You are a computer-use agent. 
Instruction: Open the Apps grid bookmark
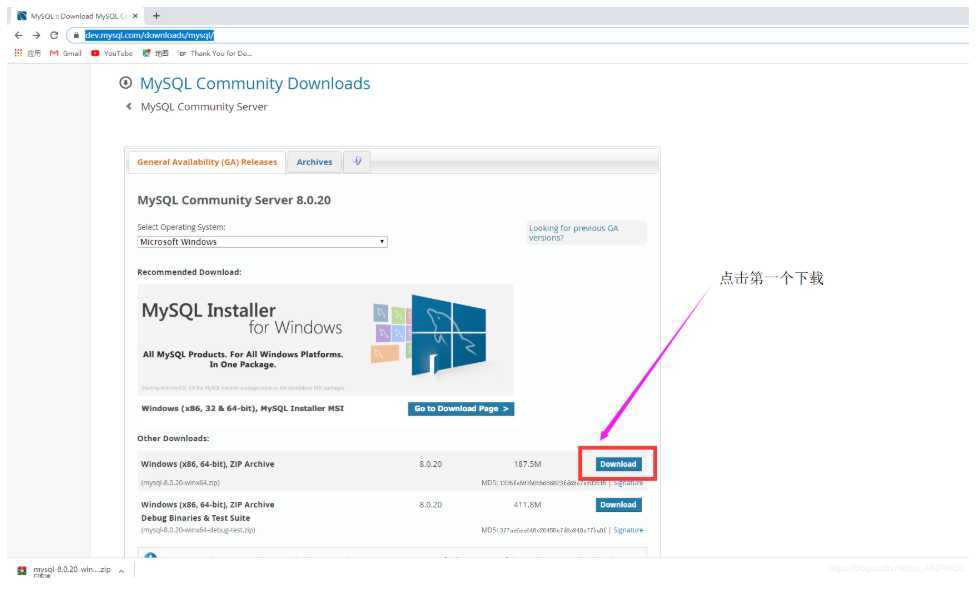coord(27,54)
